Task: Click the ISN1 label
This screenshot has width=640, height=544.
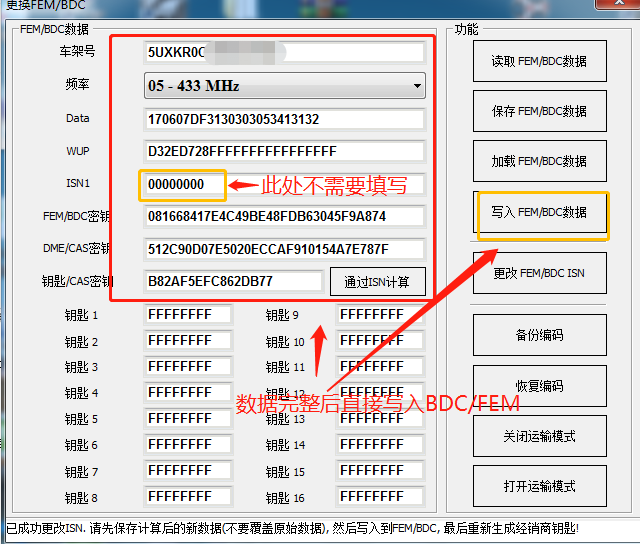Action: coord(78,183)
